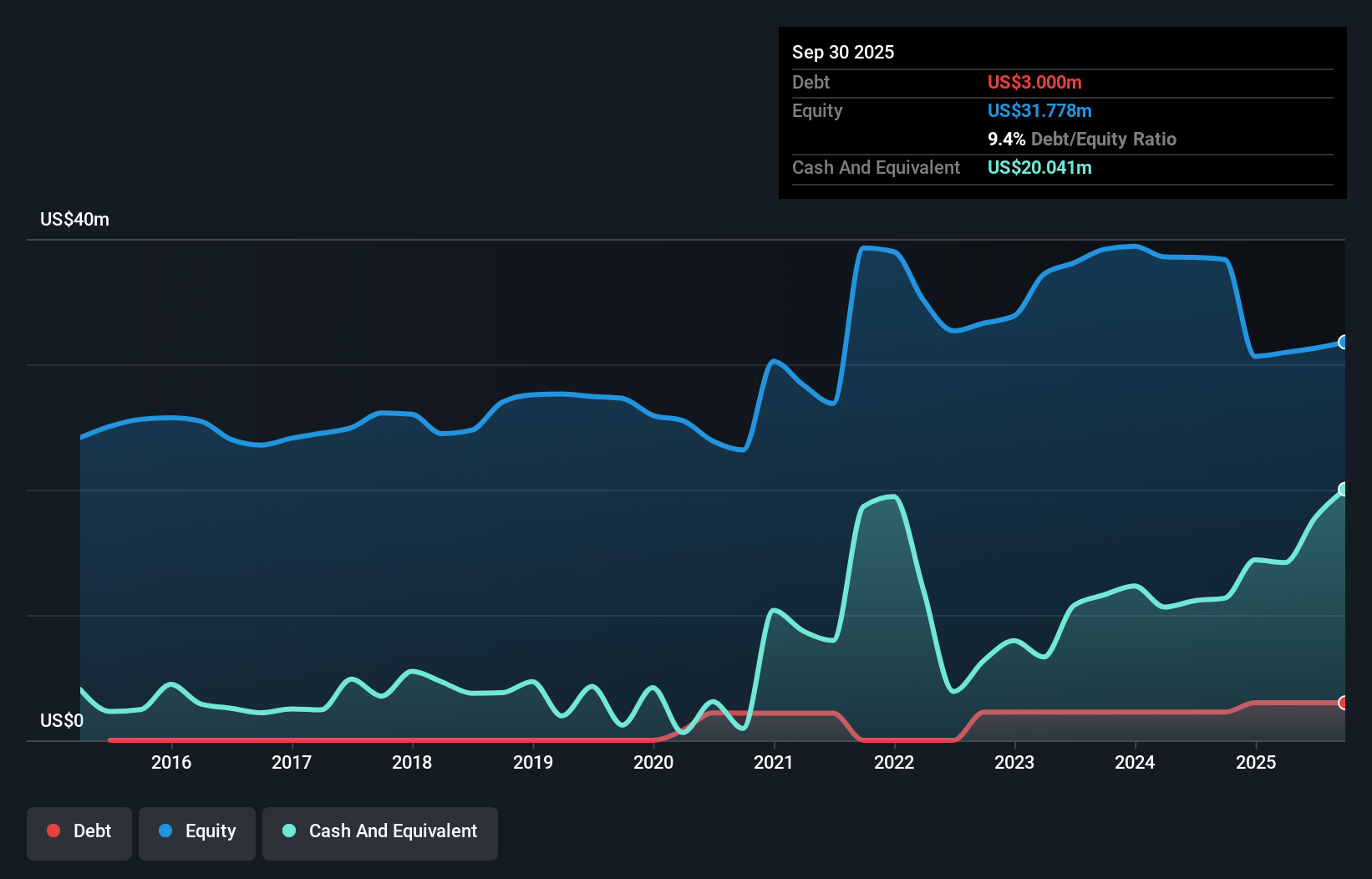This screenshot has height=879, width=1372.
Task: Toggle the Equity series visibility
Action: pyautogui.click(x=196, y=832)
